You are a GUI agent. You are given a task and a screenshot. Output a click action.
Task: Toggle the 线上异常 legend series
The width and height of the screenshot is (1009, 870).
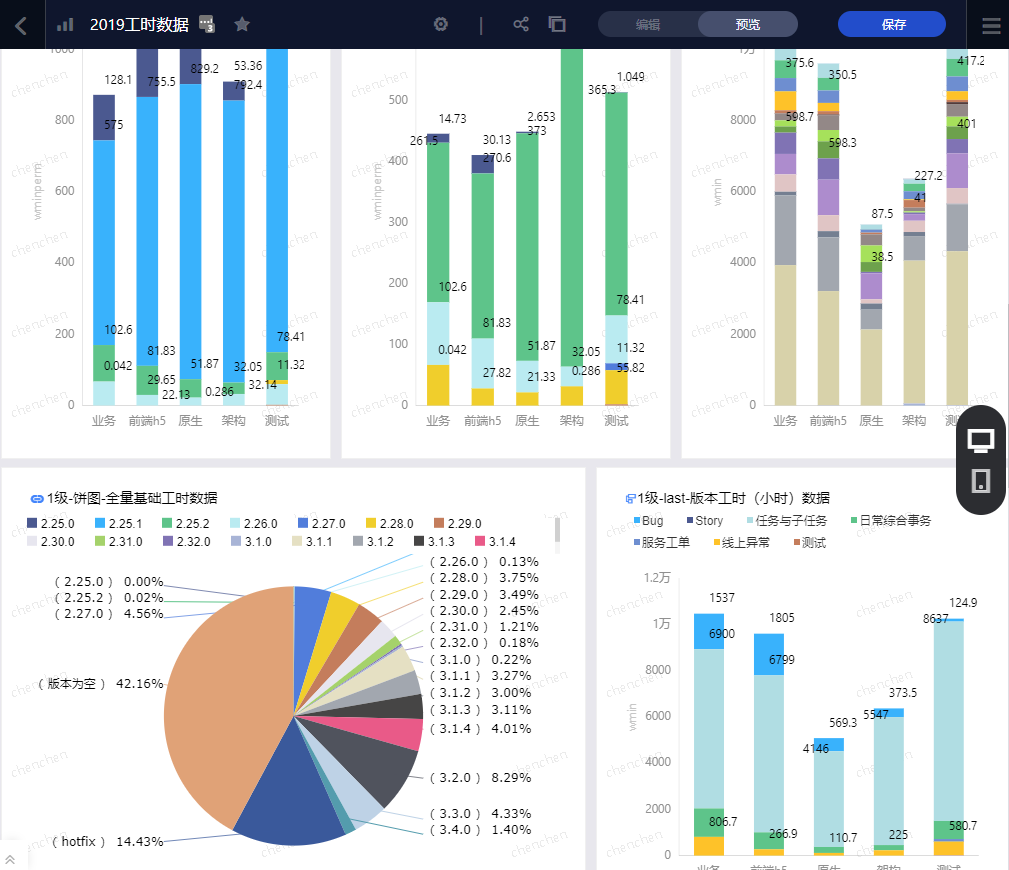tap(741, 542)
